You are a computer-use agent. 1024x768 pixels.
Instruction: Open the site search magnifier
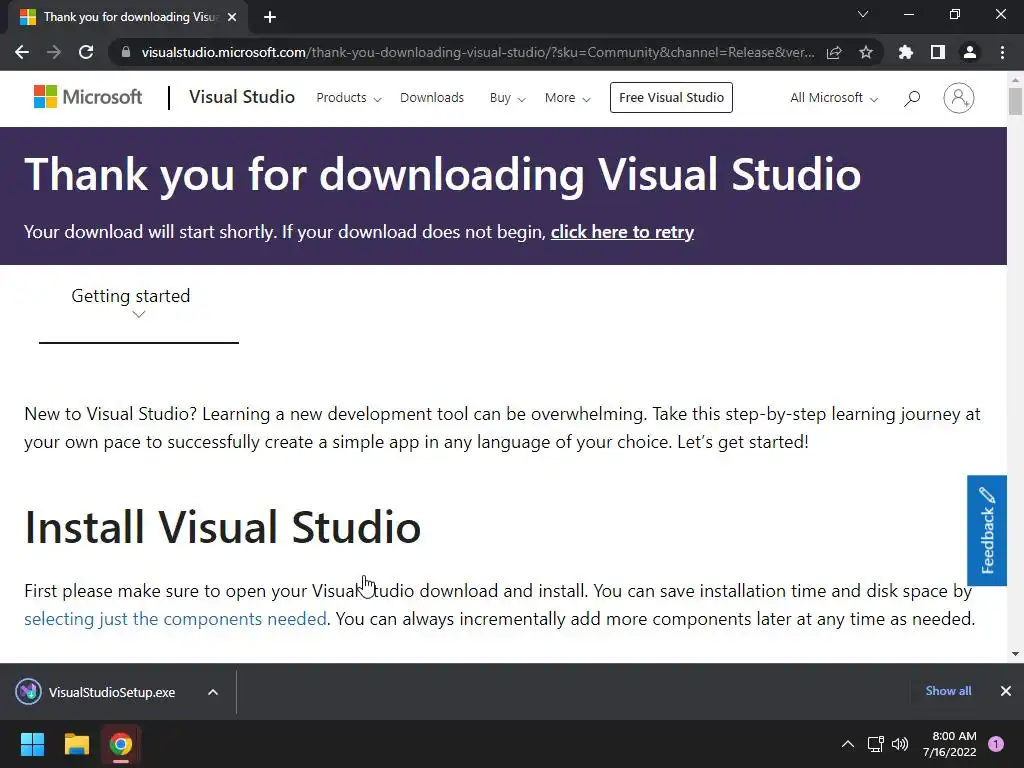(912, 98)
